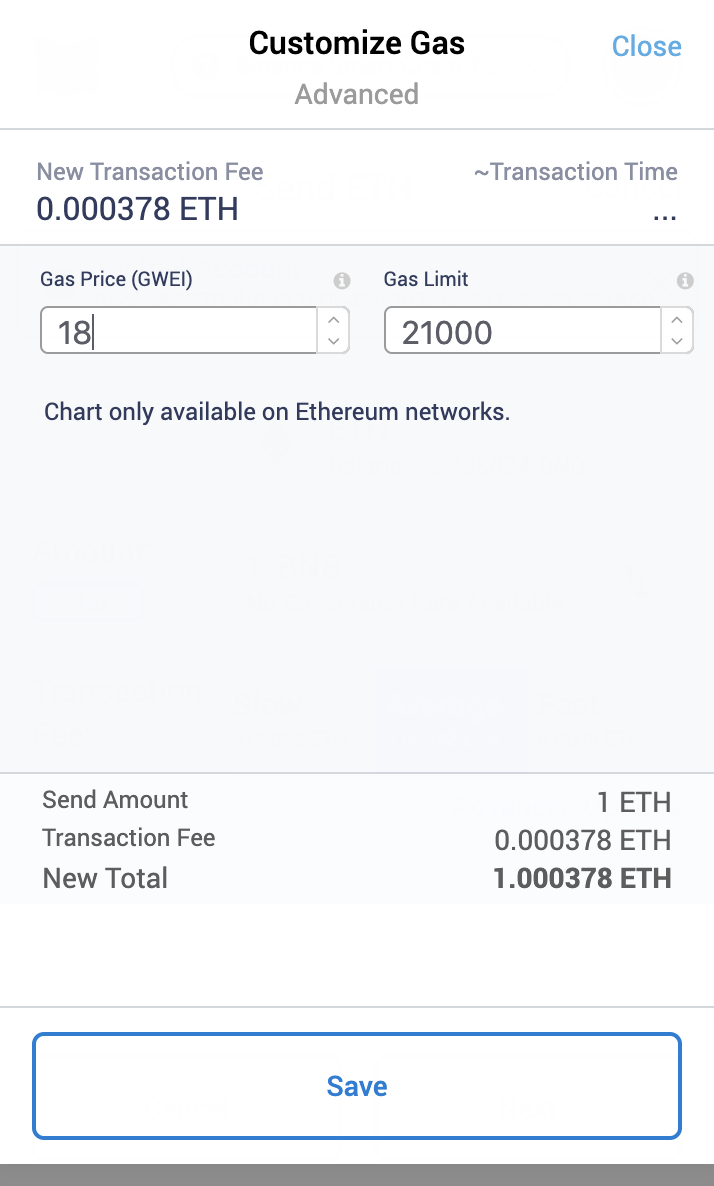The height and width of the screenshot is (1186, 714).
Task: Click the summary Transaction Fee amount
Action: [x=583, y=840]
